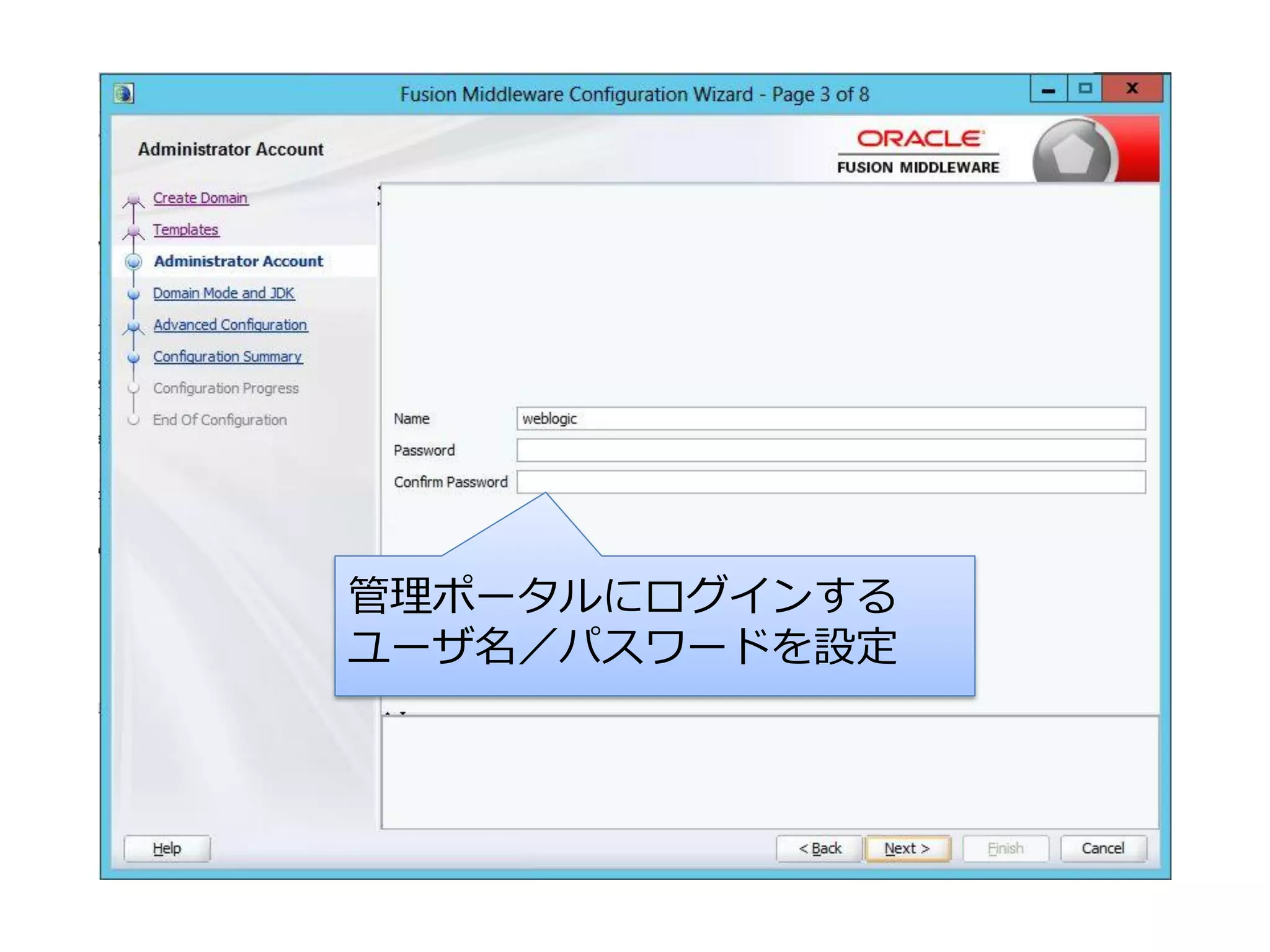Cancel the configuration wizard
The height and width of the screenshot is (952, 1270).
[1103, 848]
